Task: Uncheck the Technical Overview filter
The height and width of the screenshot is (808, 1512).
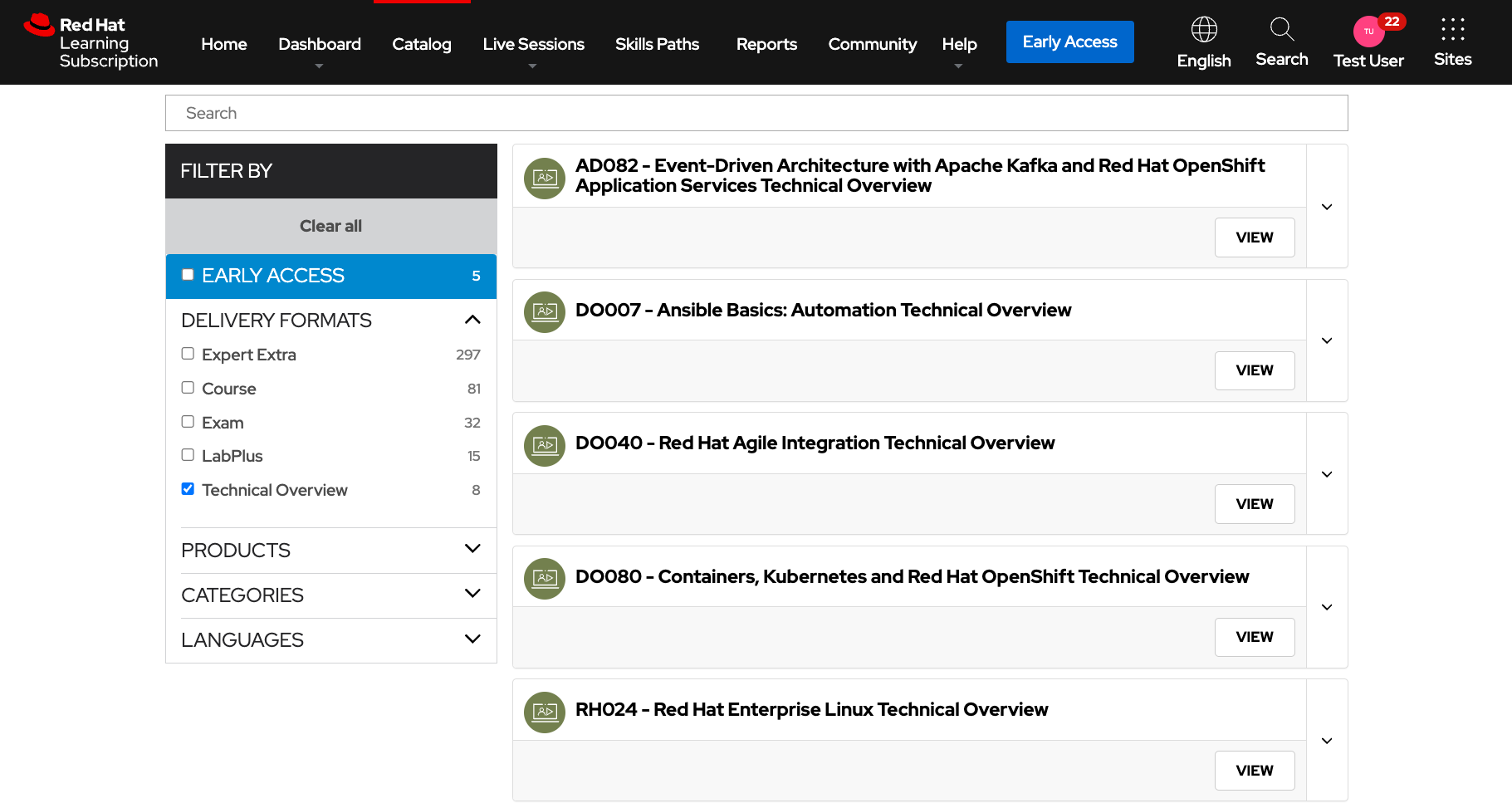Action: tap(188, 489)
